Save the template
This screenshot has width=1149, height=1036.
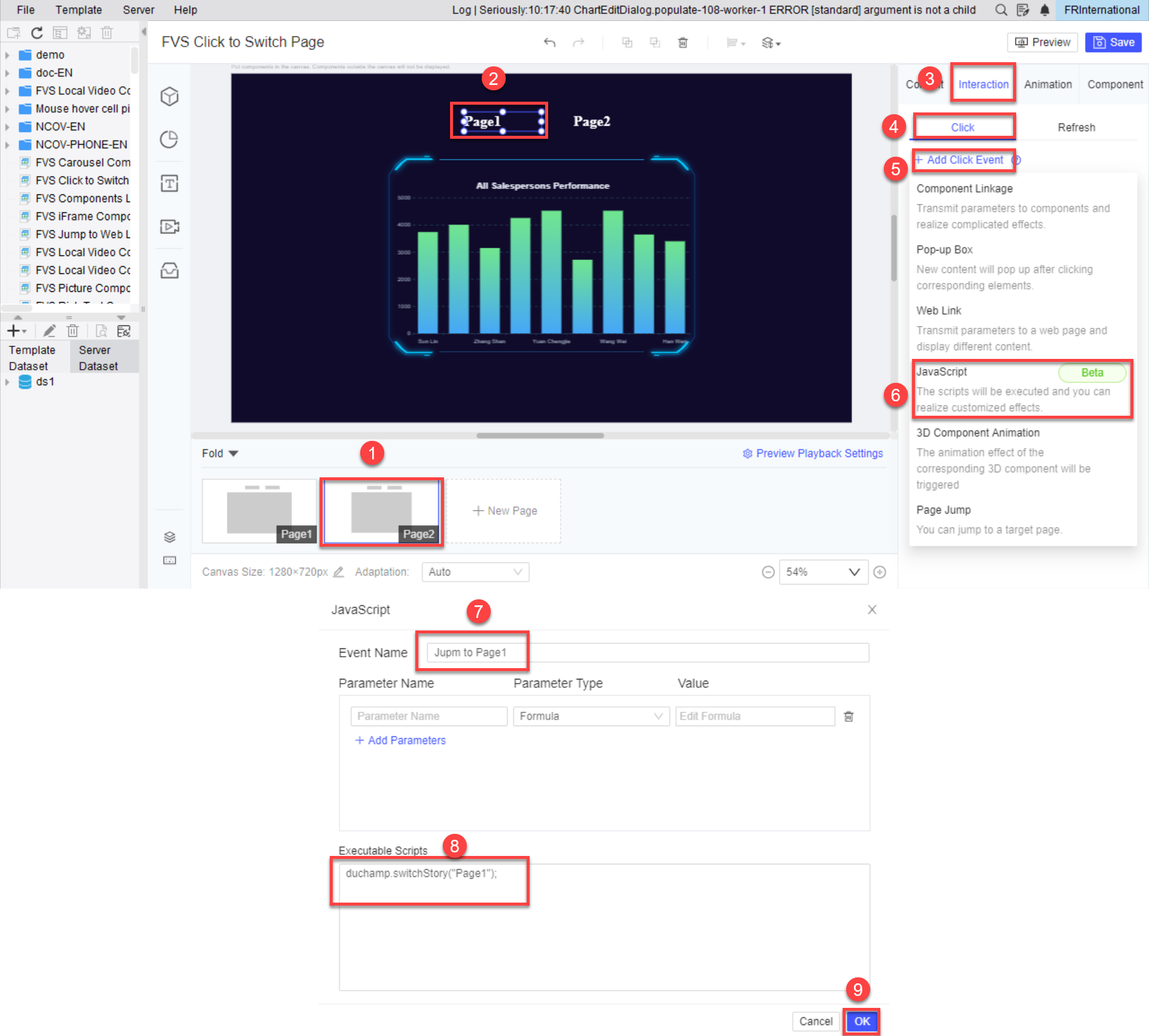click(1112, 42)
